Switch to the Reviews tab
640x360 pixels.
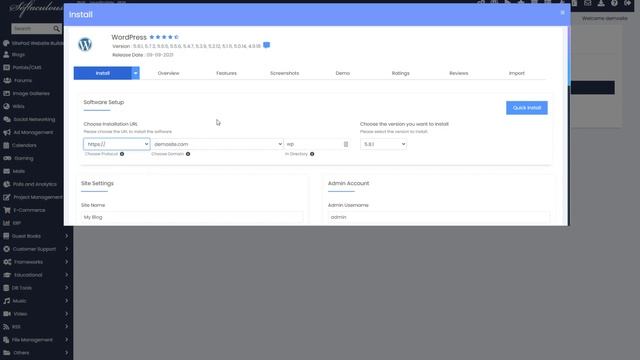pos(459,73)
